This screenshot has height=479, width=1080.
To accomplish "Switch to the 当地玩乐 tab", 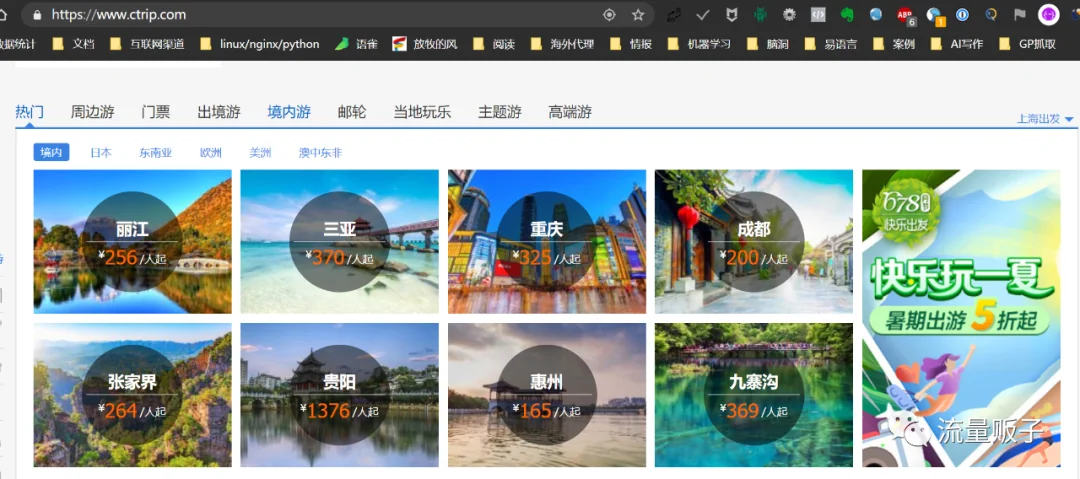I will [x=422, y=112].
